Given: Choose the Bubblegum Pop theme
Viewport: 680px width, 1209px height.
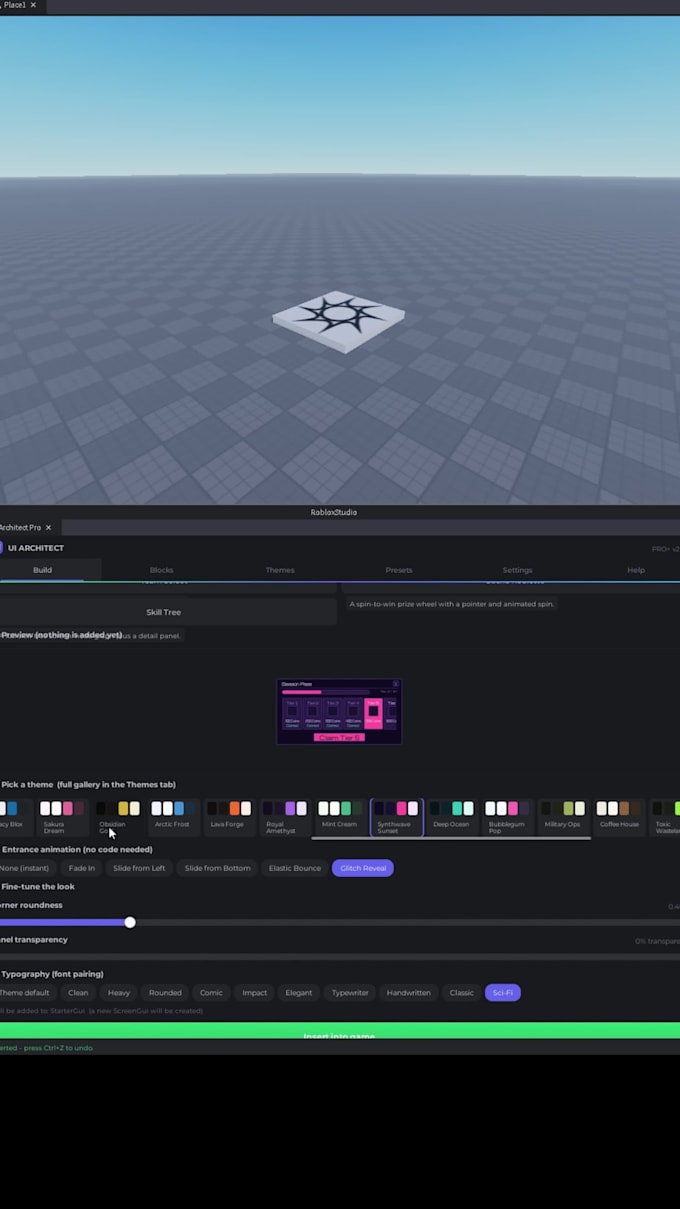Looking at the screenshot, I should click(507, 816).
